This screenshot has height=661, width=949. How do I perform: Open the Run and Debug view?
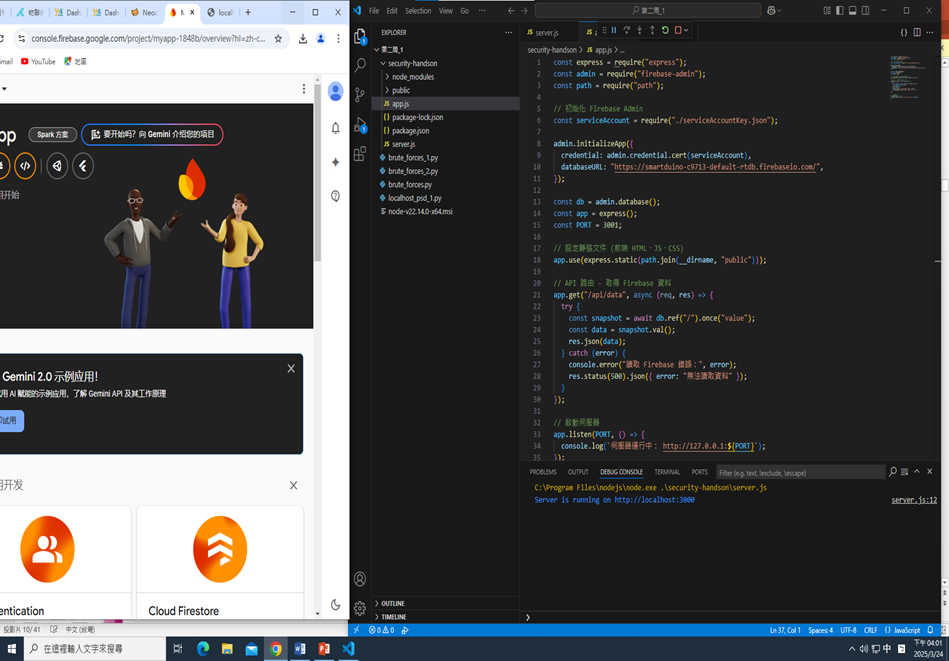360,126
